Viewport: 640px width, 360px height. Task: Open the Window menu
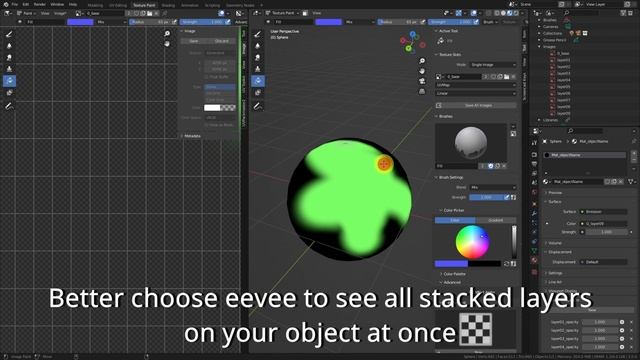[57, 4]
